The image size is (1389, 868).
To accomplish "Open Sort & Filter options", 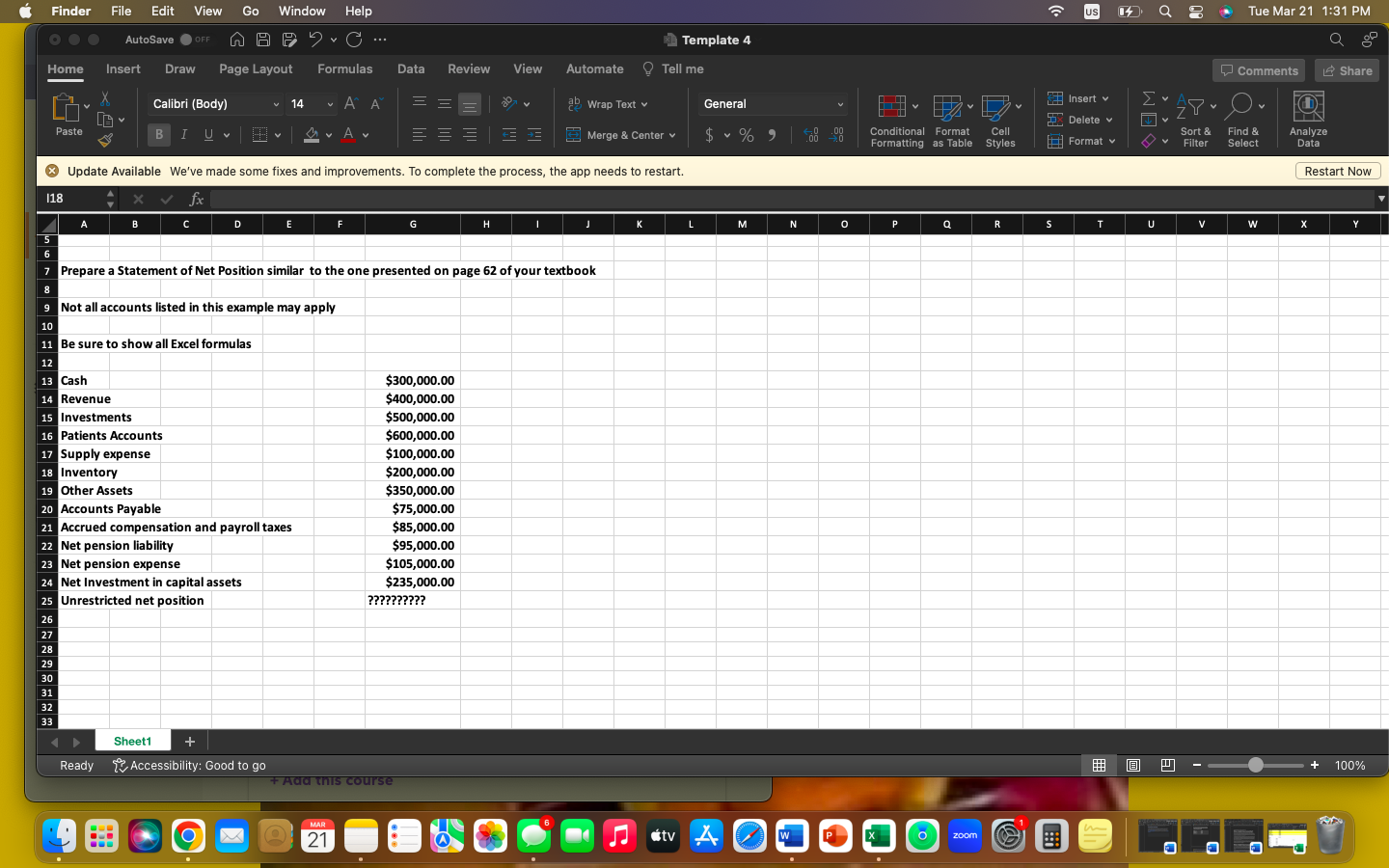I will [1196, 118].
